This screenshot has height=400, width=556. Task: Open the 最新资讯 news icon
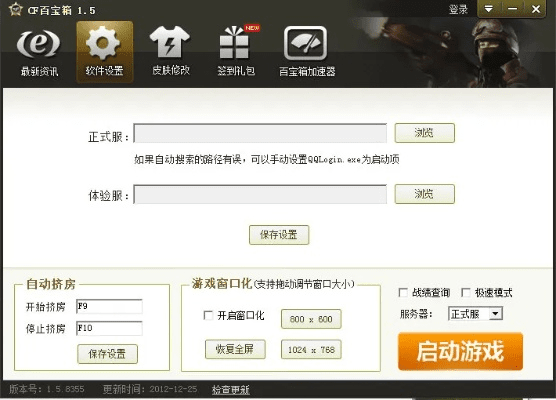[39, 52]
